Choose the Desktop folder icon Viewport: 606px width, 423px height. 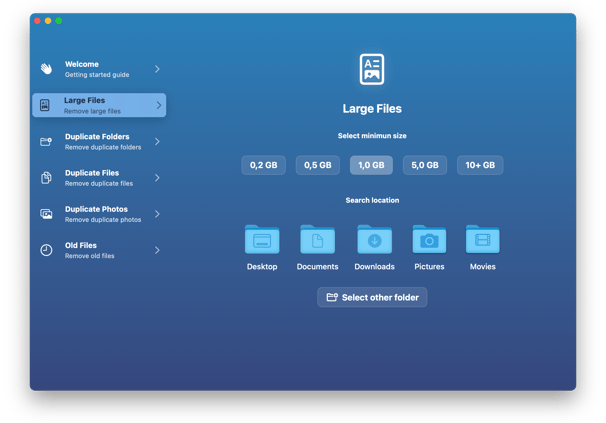(262, 239)
